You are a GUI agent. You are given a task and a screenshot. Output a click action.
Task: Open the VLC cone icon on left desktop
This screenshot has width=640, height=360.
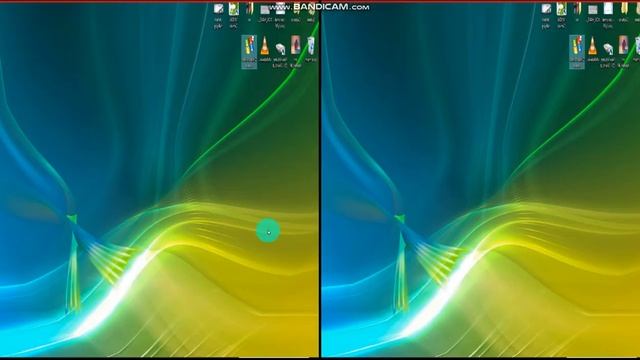[x=265, y=46]
